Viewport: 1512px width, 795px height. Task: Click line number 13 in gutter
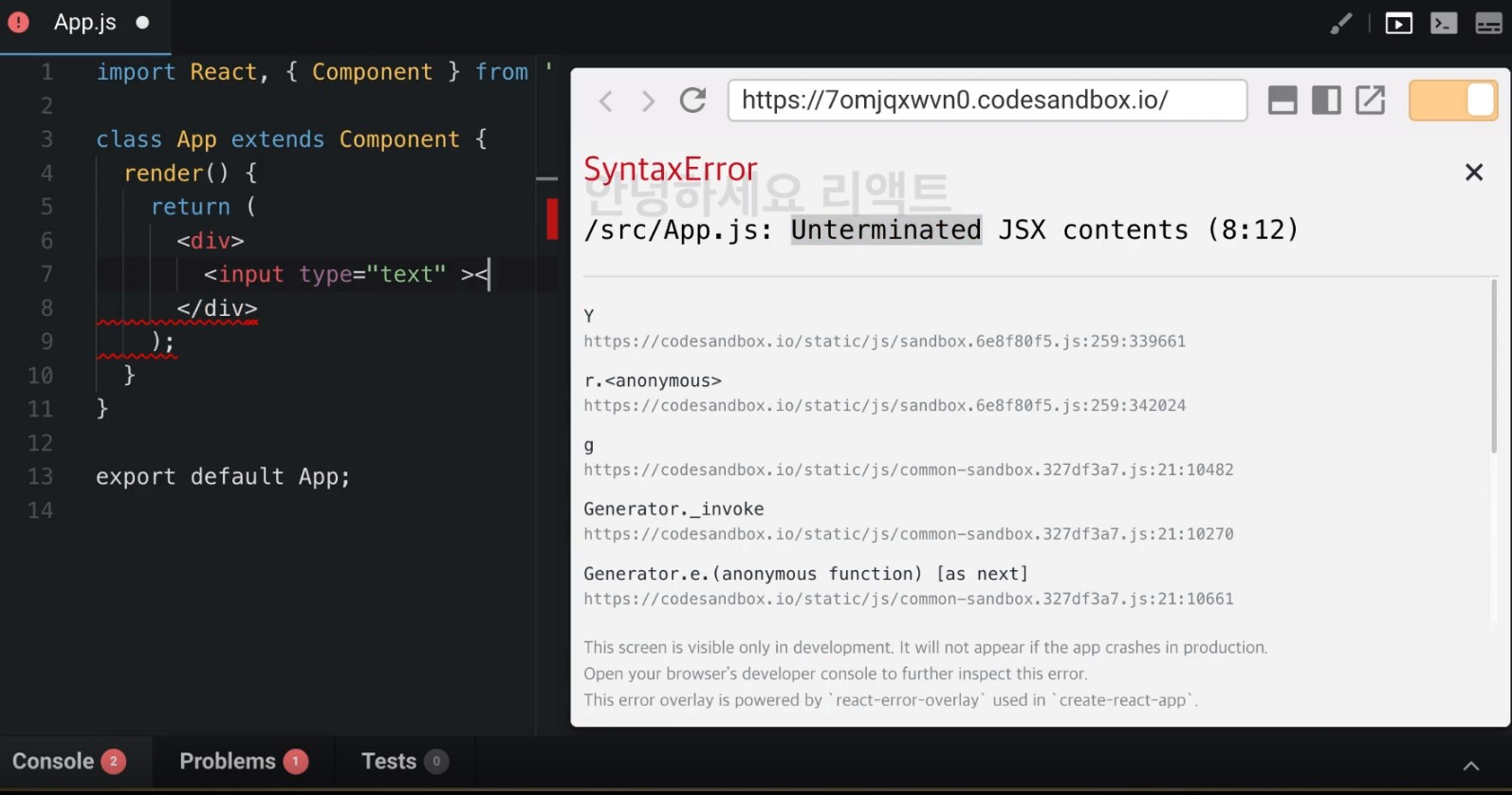point(40,476)
